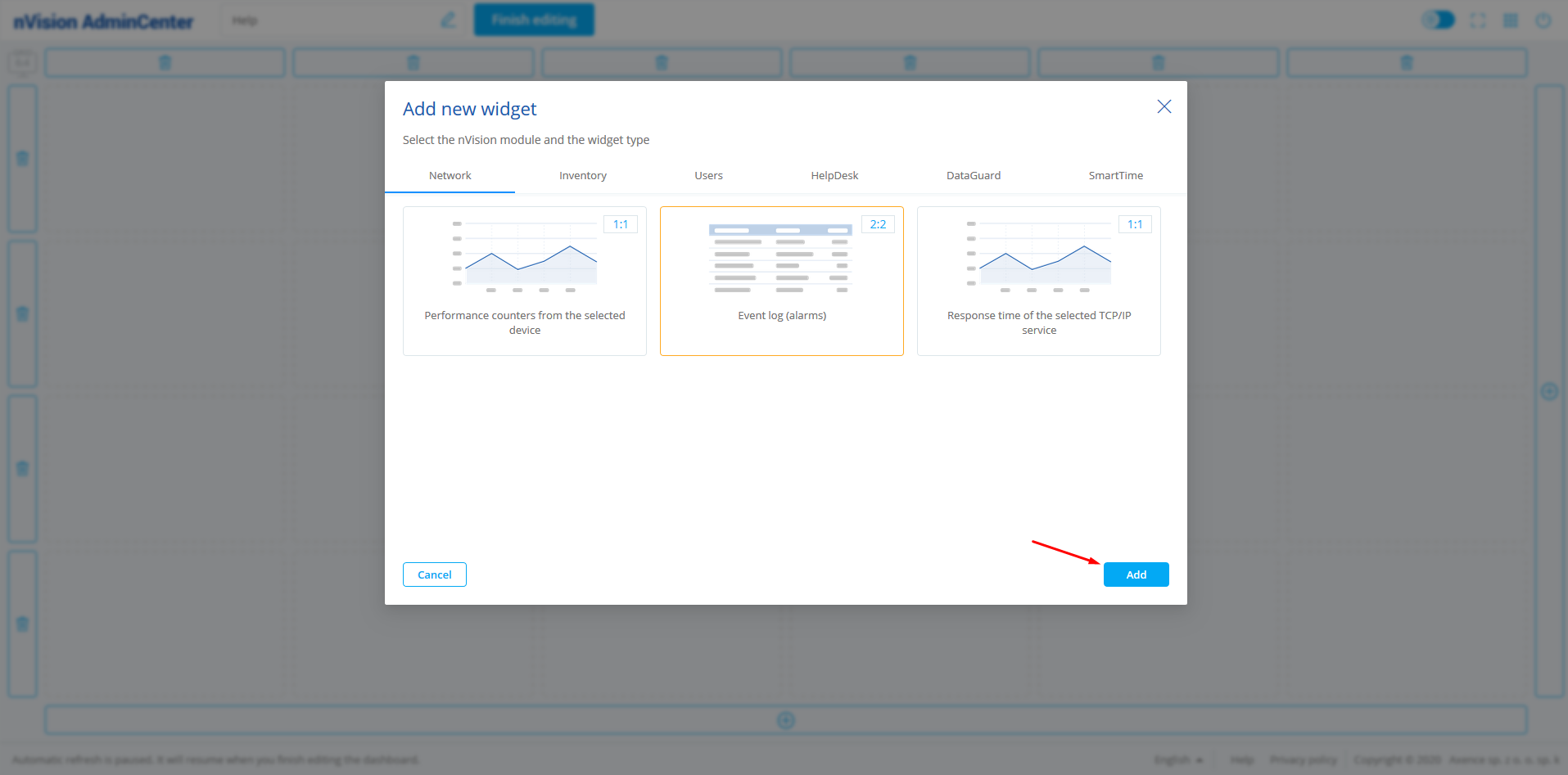Image resolution: width=1568 pixels, height=775 pixels.
Task: Expand the English language dropdown
Action: click(x=1178, y=760)
